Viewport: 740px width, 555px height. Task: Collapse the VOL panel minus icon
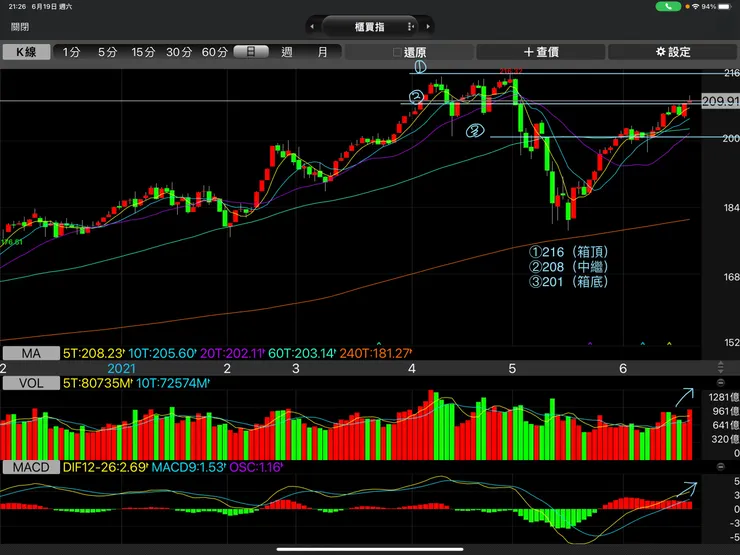[721, 383]
